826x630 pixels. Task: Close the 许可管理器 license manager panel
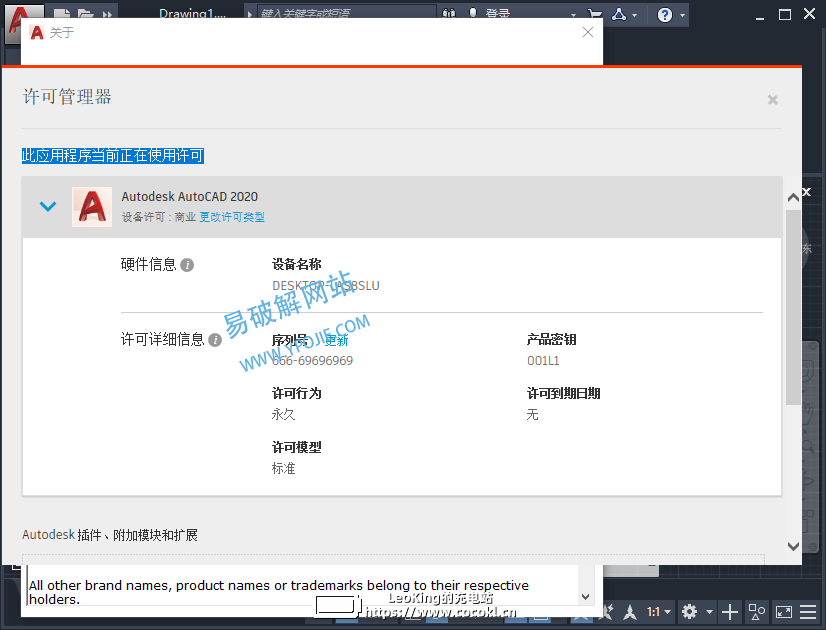tap(772, 100)
